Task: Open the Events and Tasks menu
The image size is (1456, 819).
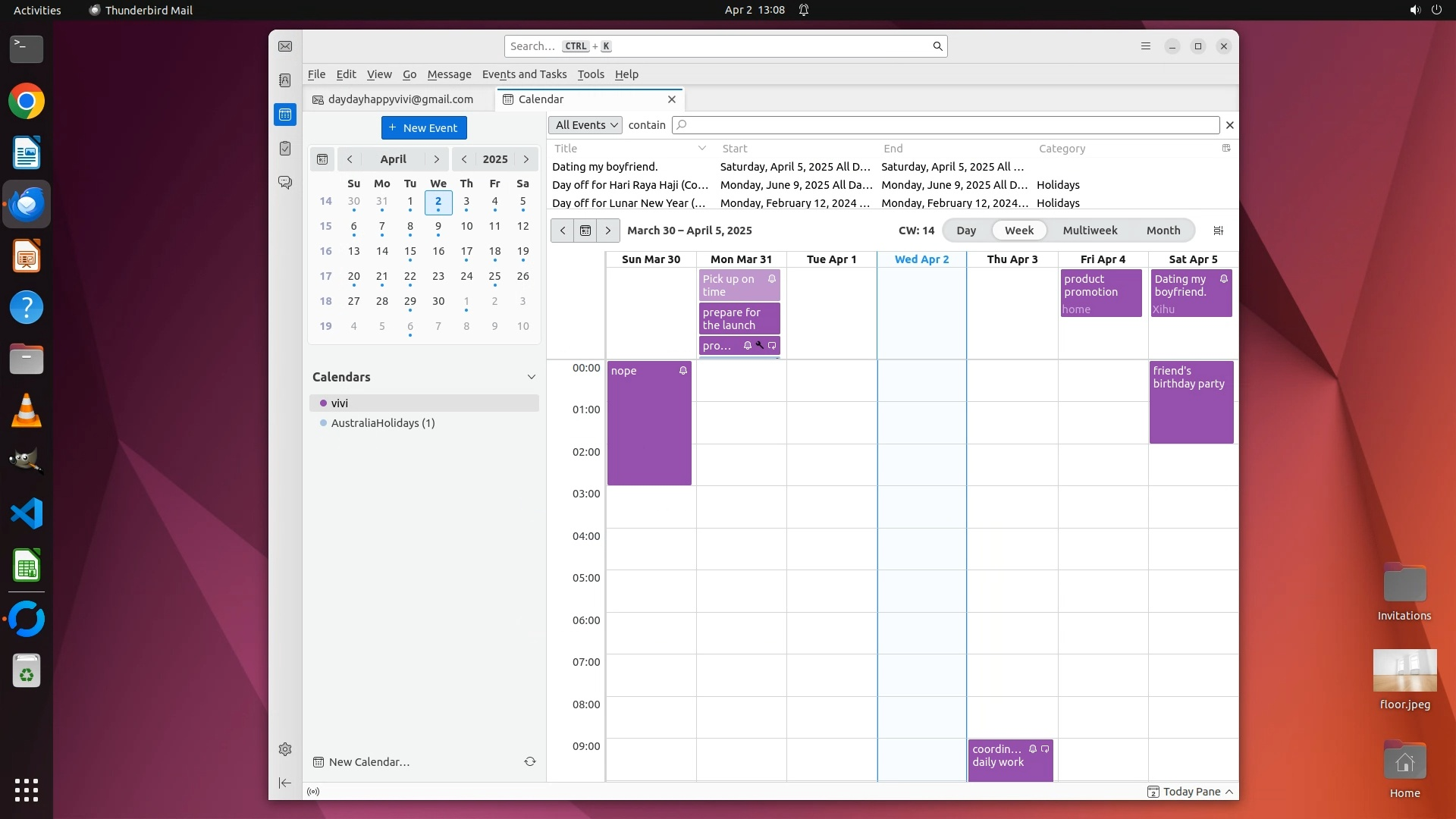Action: [x=524, y=74]
